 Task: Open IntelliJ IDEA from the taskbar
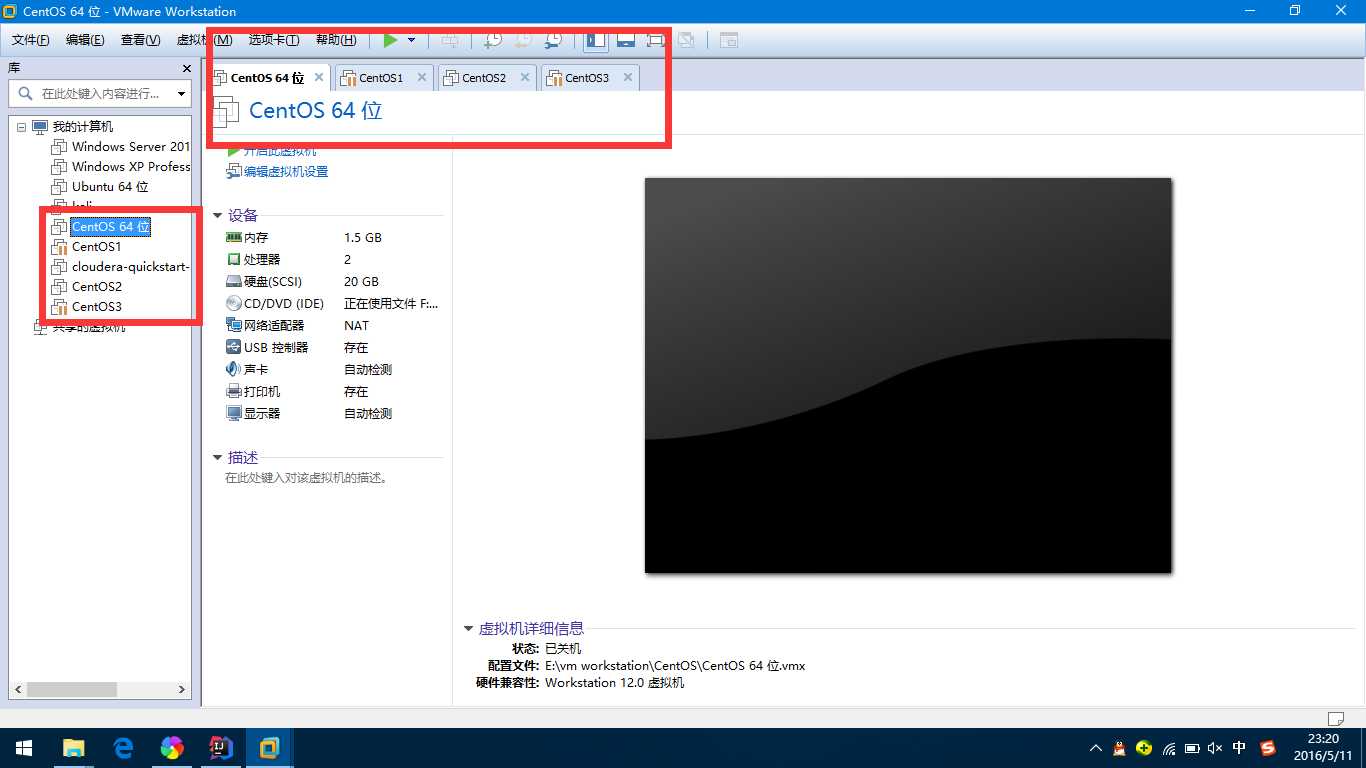[x=221, y=748]
